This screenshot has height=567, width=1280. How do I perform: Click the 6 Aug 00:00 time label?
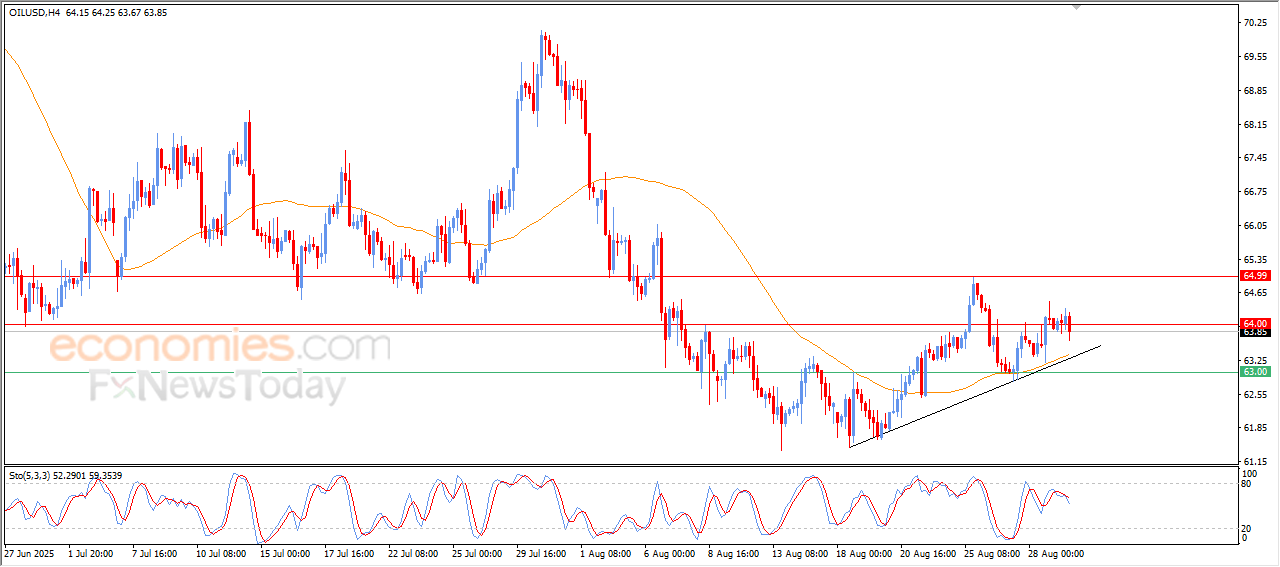click(x=670, y=553)
